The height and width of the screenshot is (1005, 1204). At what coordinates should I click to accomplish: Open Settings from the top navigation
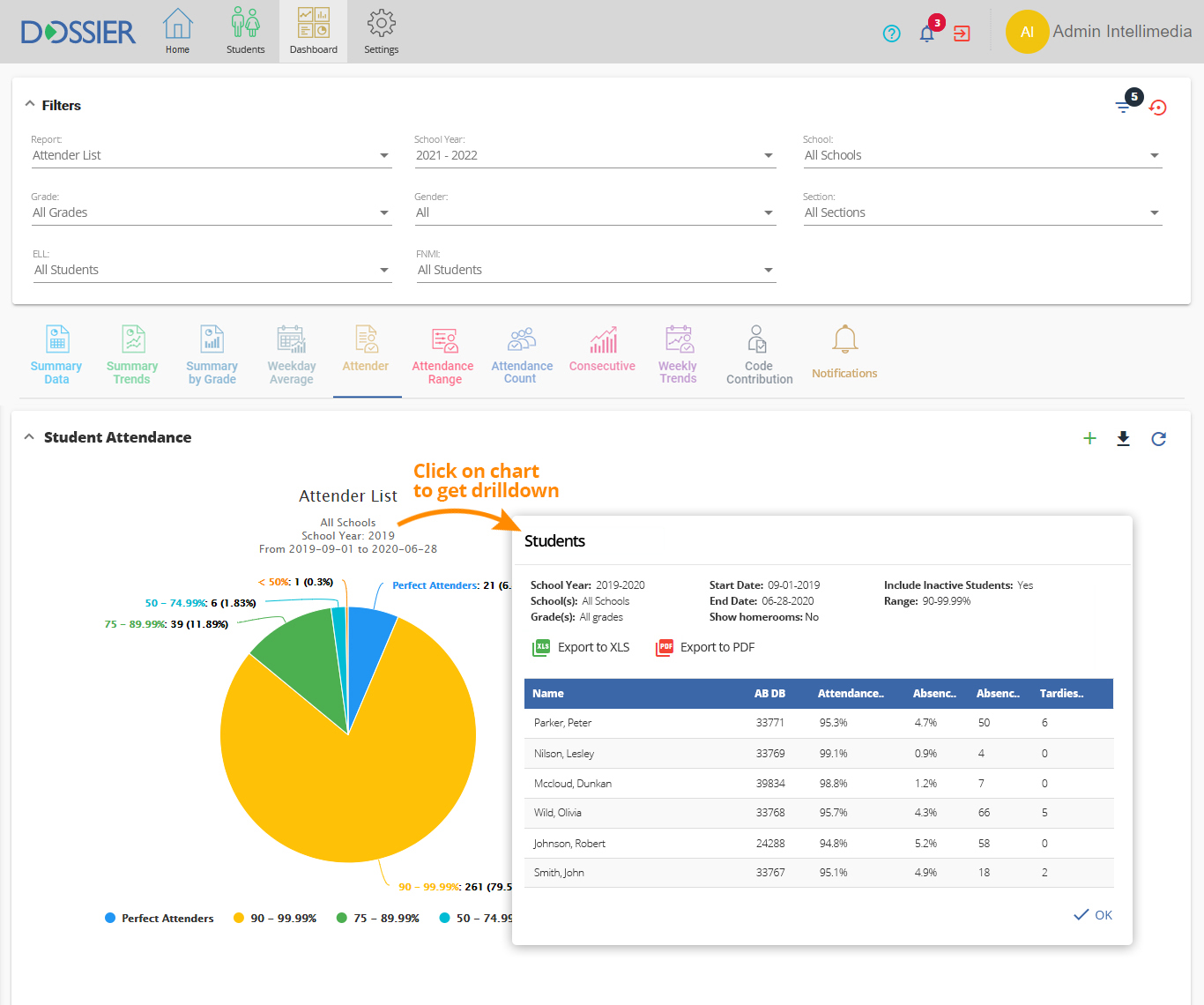pos(381,32)
